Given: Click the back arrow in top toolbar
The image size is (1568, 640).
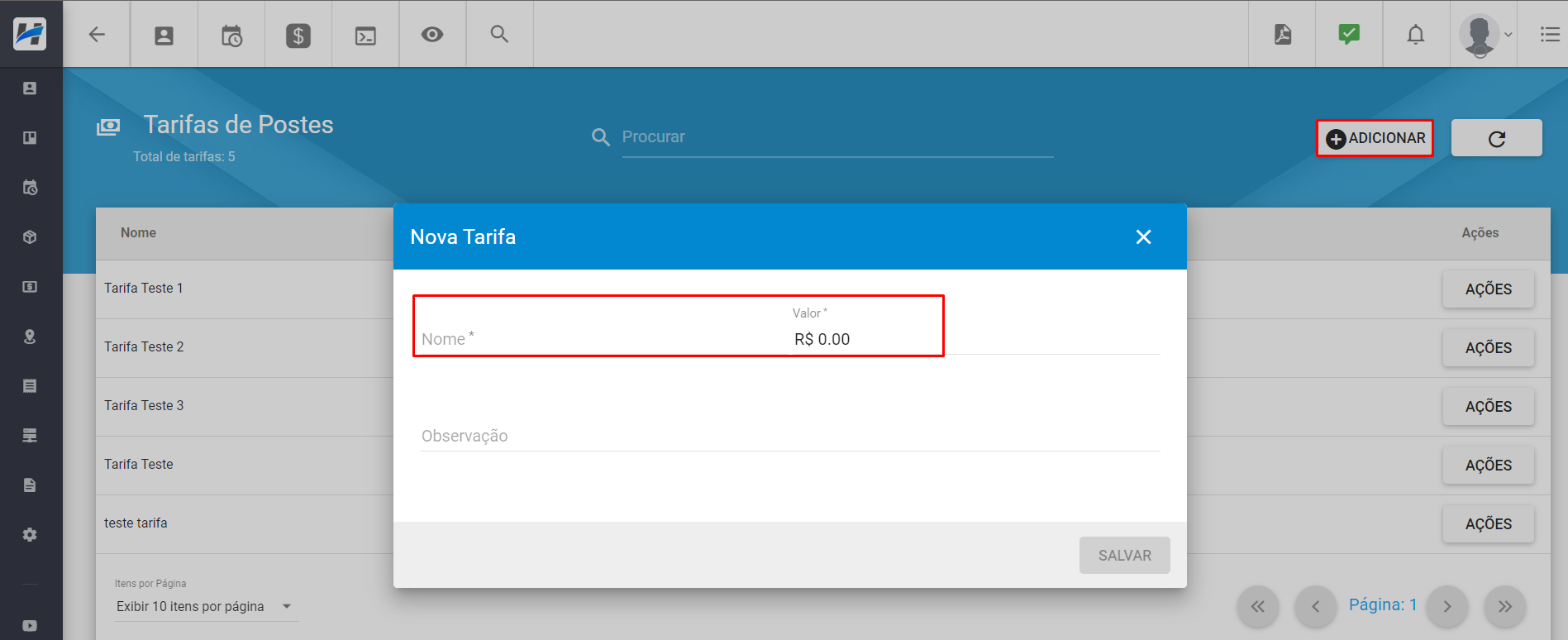Looking at the screenshot, I should coord(97,34).
